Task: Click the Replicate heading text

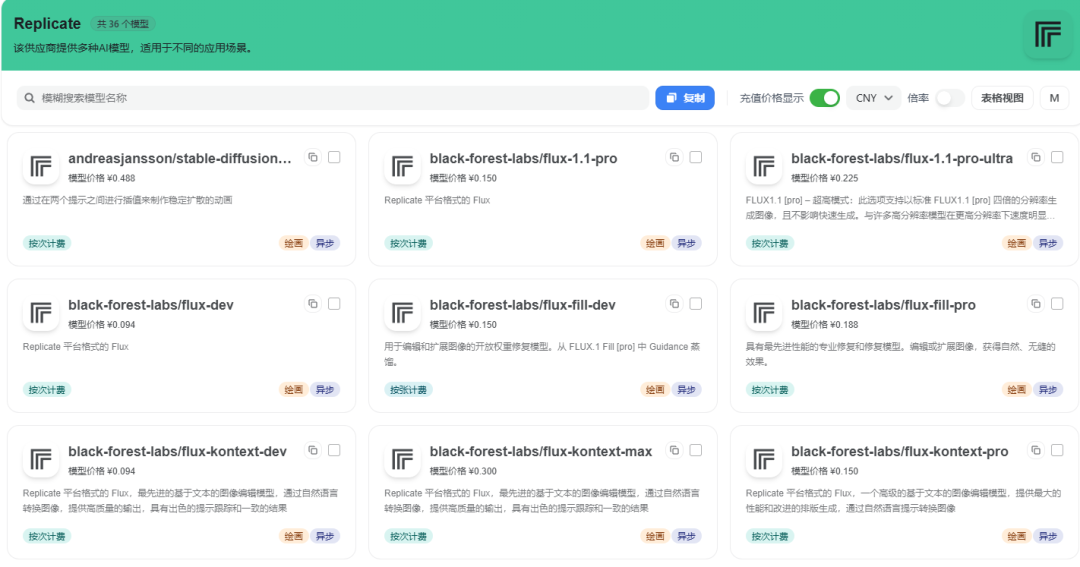Action: [48, 23]
